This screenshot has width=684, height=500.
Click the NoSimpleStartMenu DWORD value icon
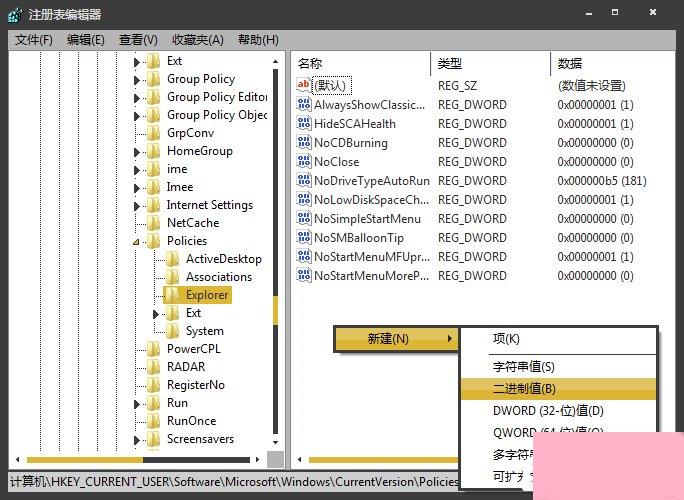tap(304, 218)
